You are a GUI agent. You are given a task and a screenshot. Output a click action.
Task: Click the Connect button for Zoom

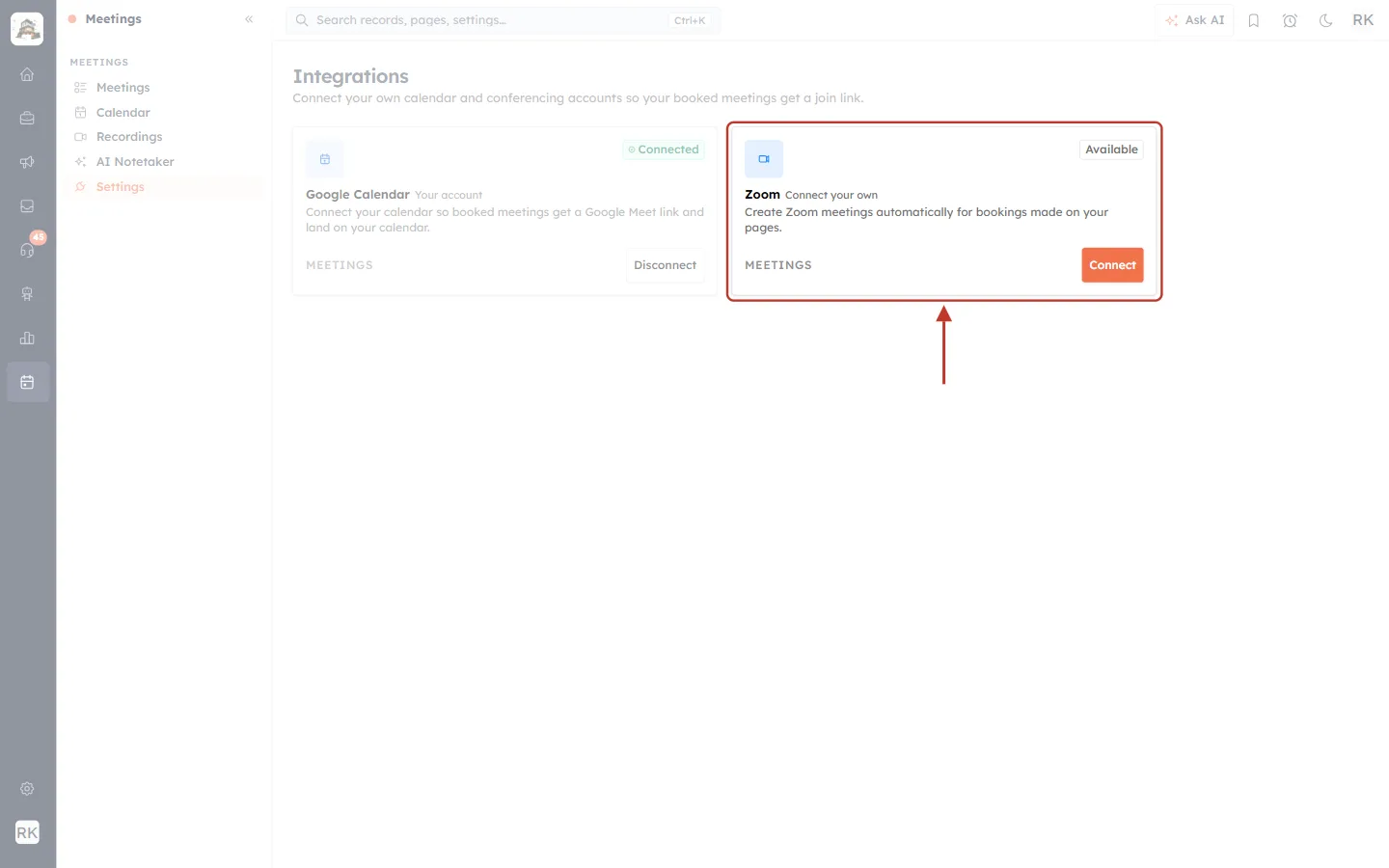click(x=1112, y=265)
